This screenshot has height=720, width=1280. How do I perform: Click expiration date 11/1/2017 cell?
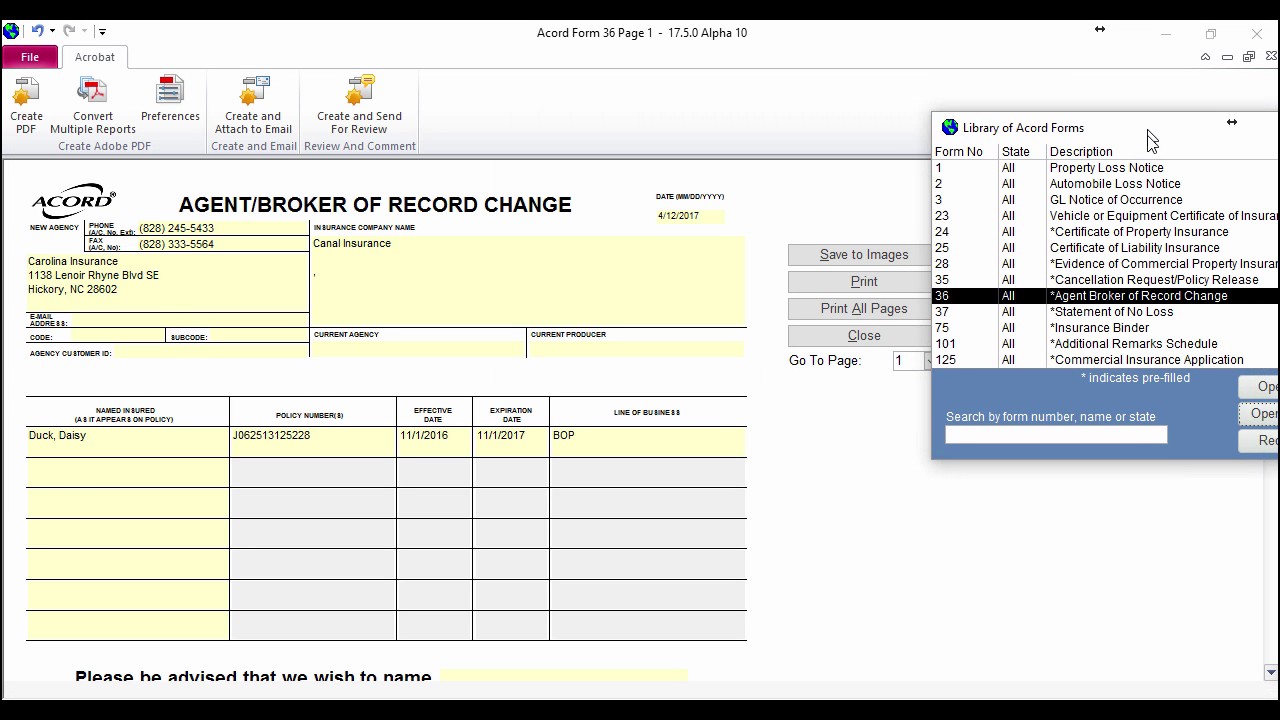click(x=511, y=442)
